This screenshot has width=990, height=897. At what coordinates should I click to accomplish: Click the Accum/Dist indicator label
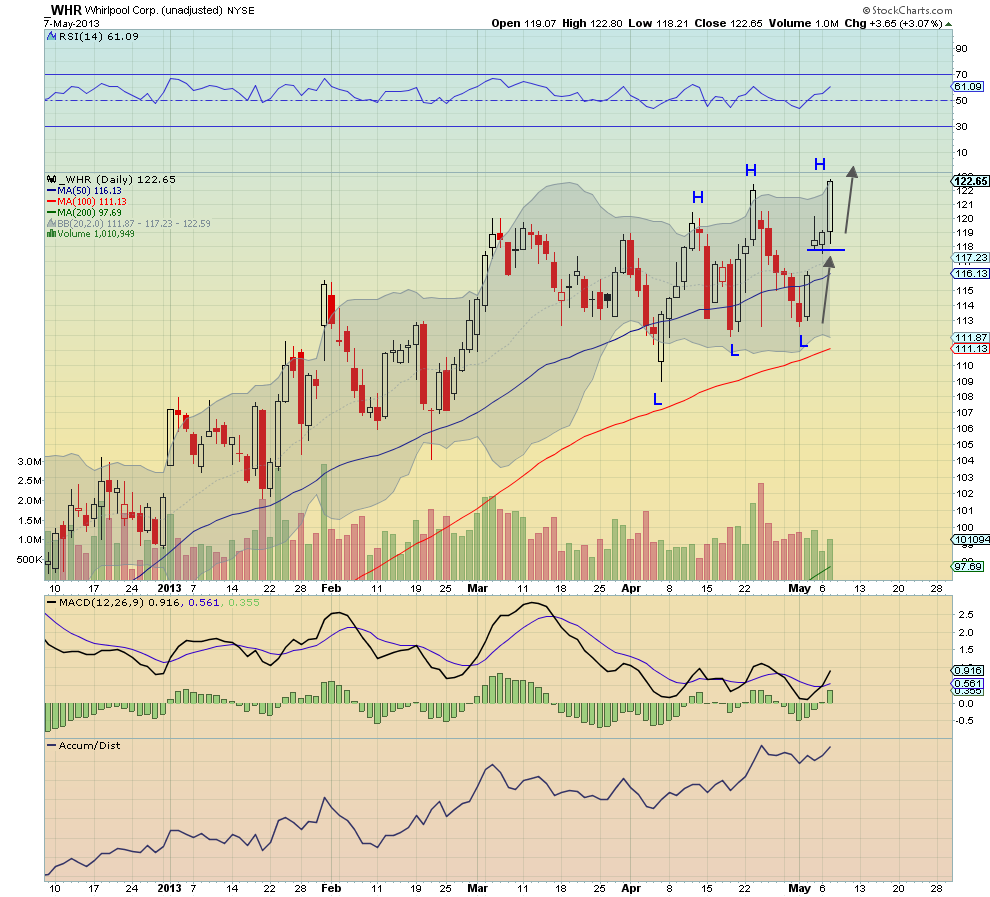click(89, 746)
